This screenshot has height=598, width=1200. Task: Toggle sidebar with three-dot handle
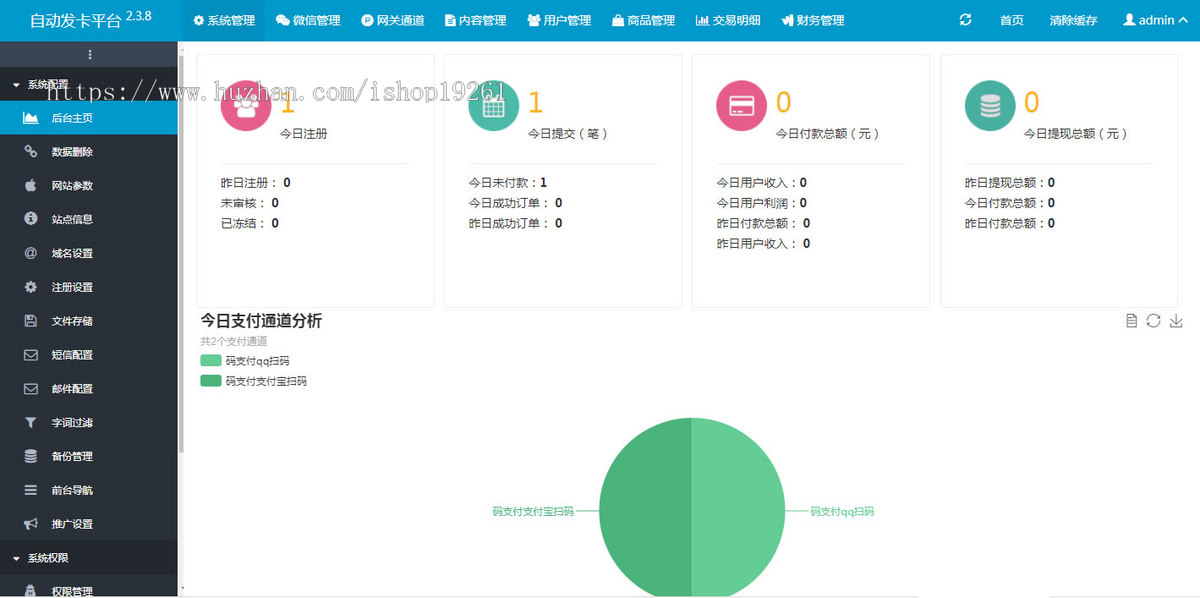point(90,55)
